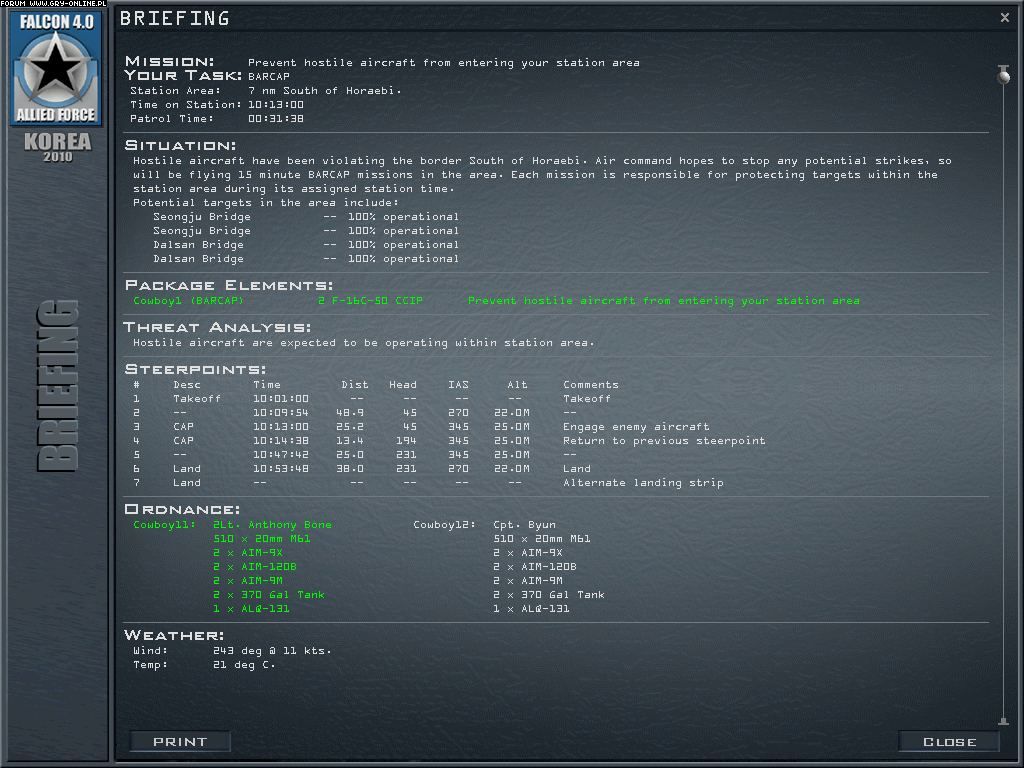Click the Threat Analysis section heading

point(217,328)
